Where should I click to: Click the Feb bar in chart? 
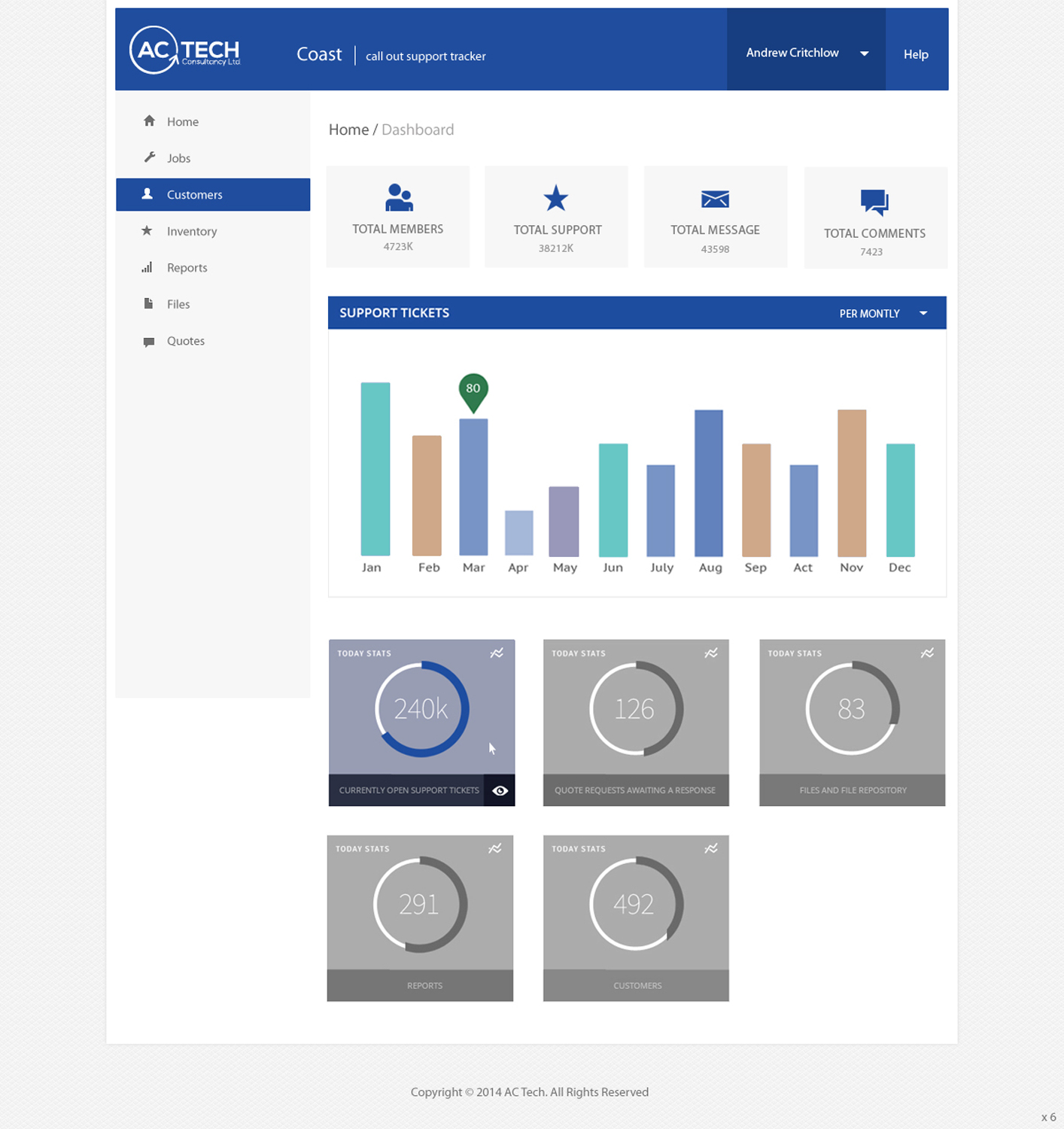(427, 495)
